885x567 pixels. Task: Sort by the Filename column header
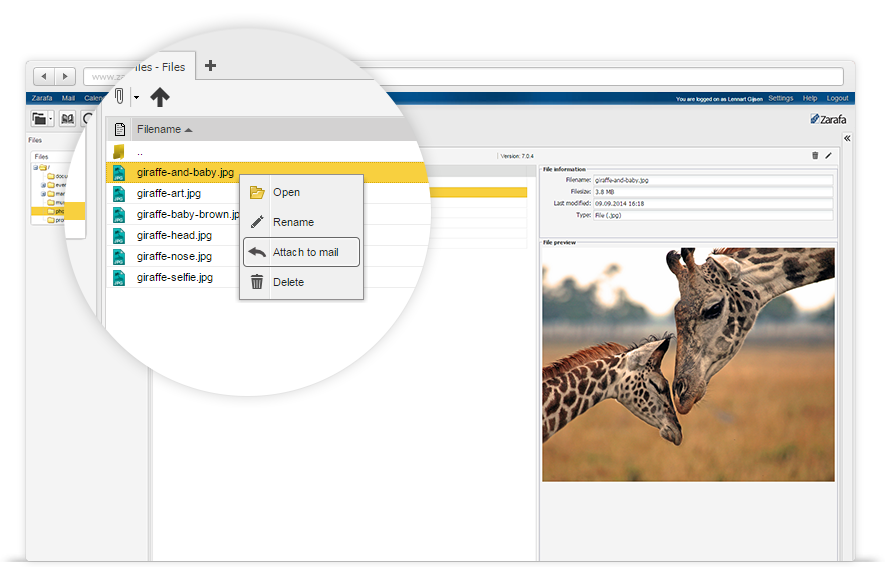pyautogui.click(x=164, y=129)
